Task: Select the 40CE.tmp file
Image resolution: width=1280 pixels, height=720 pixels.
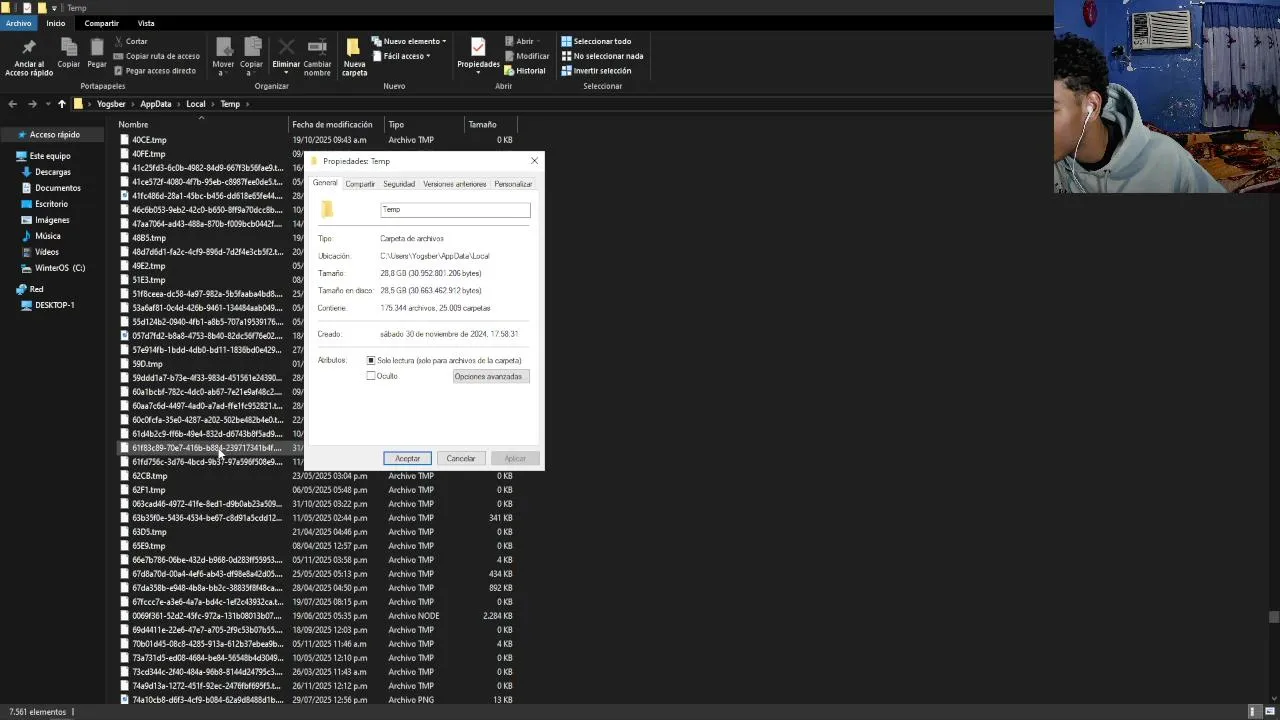Action: pos(149,140)
